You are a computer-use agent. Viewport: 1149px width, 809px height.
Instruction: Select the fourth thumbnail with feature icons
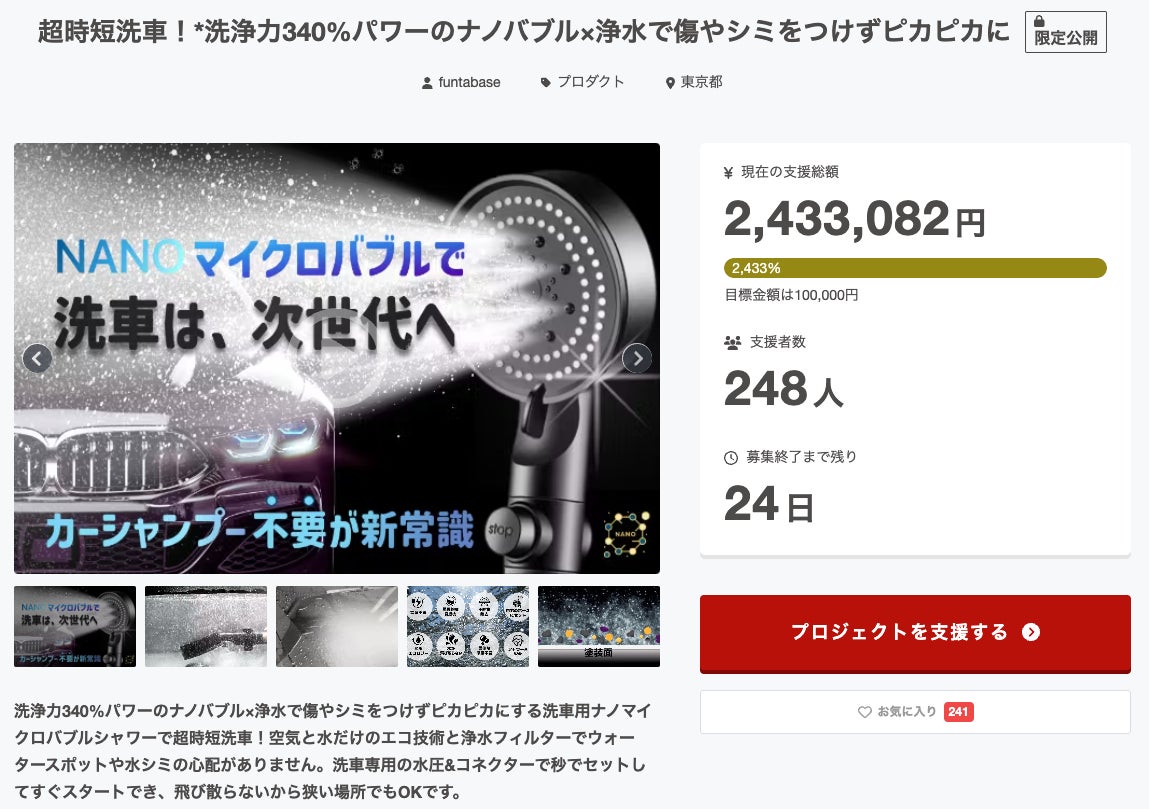click(x=468, y=627)
